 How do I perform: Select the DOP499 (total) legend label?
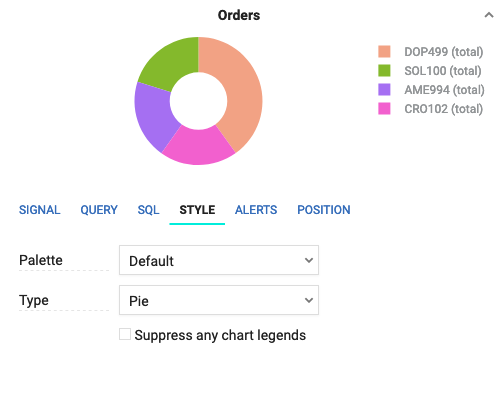tap(444, 52)
